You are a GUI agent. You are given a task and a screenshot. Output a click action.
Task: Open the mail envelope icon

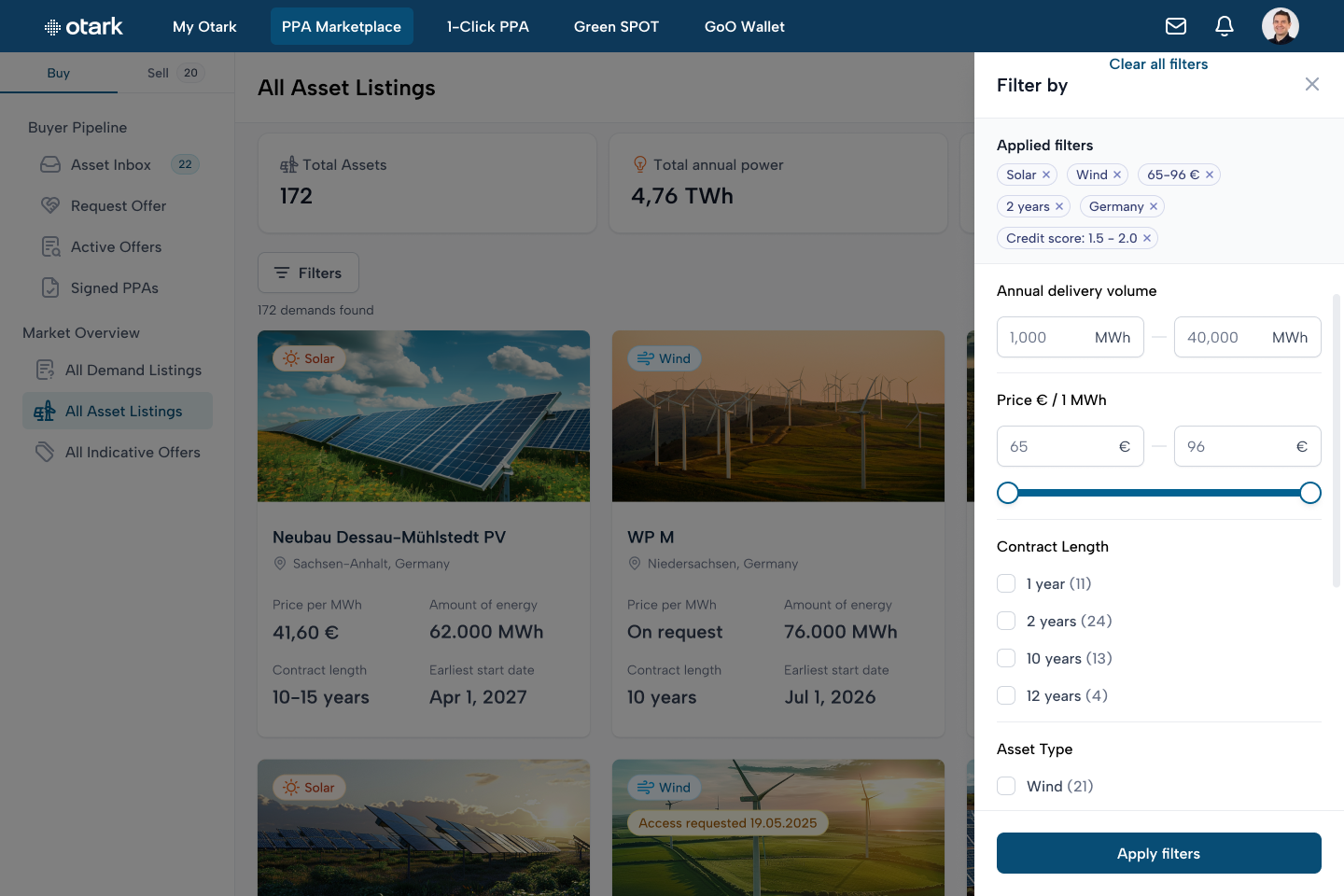[x=1176, y=26]
